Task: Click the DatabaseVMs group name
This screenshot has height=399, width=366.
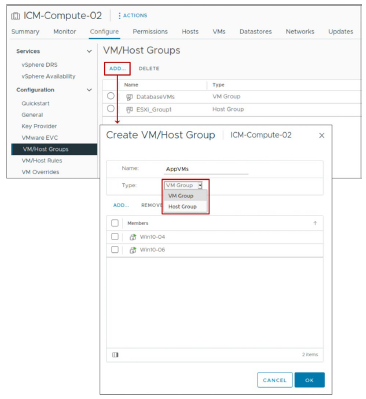Action: coord(155,97)
